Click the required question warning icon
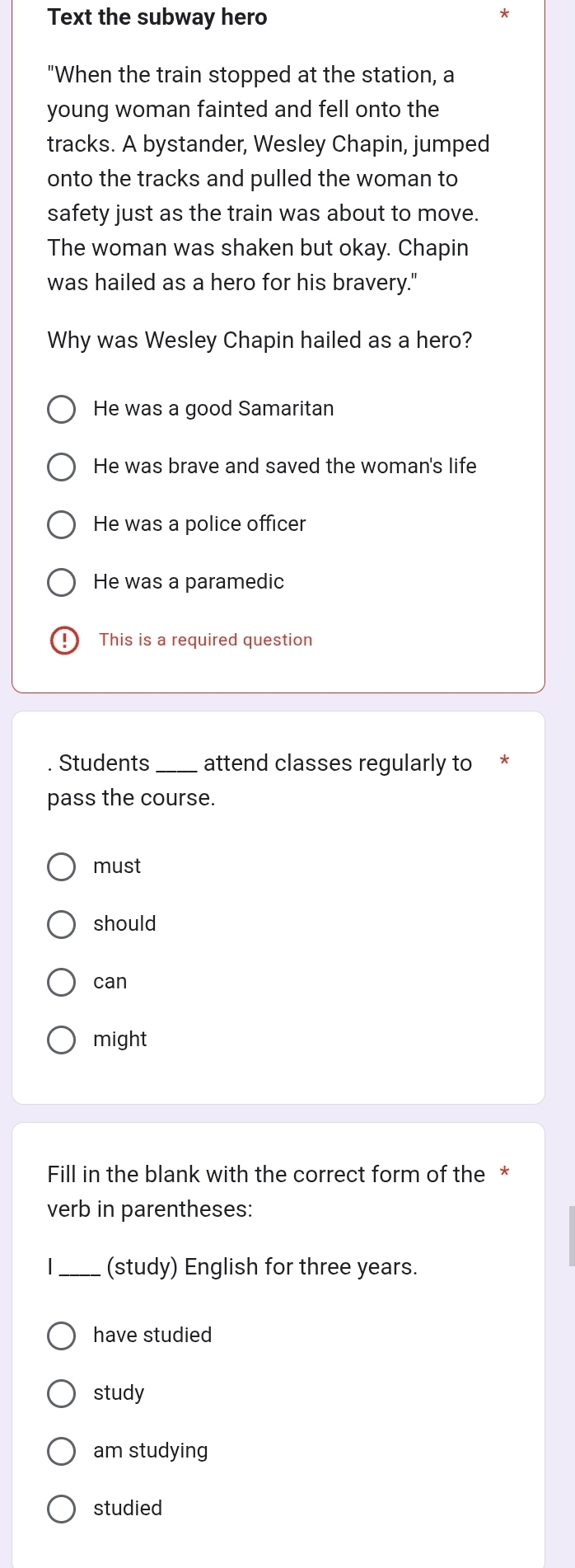Viewport: 575px width, 1568px height. point(64,641)
